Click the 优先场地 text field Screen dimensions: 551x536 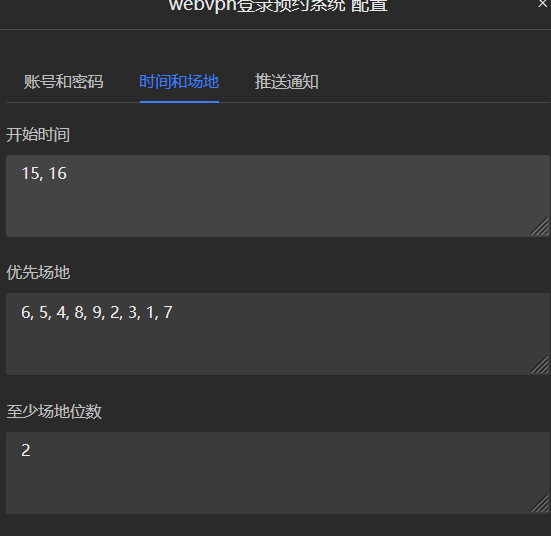click(x=278, y=334)
